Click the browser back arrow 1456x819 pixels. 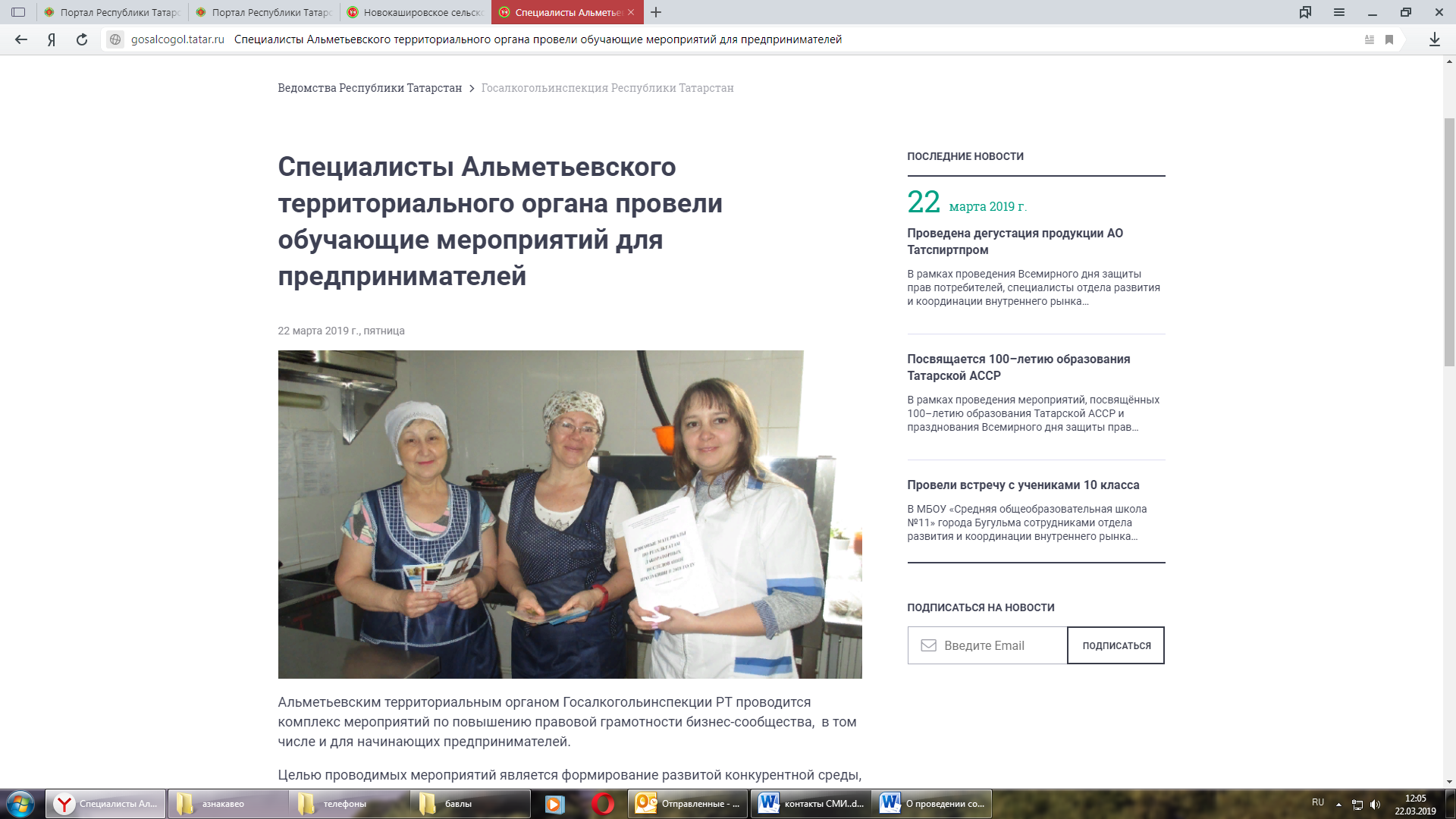21,39
